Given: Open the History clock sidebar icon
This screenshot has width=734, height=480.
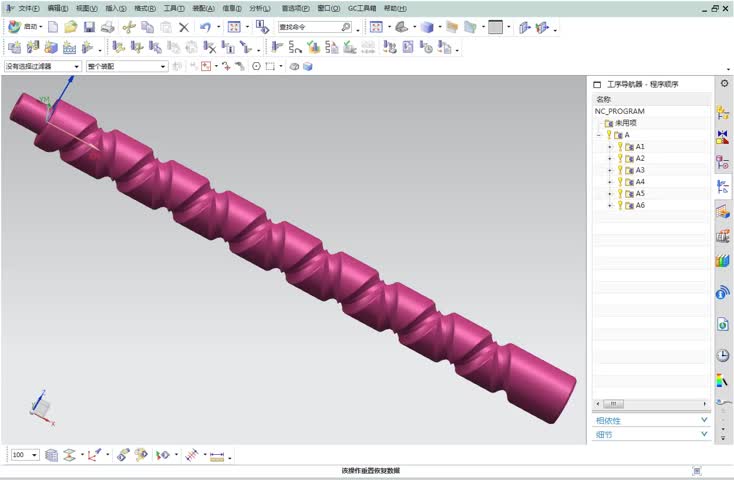Looking at the screenshot, I should [x=722, y=356].
